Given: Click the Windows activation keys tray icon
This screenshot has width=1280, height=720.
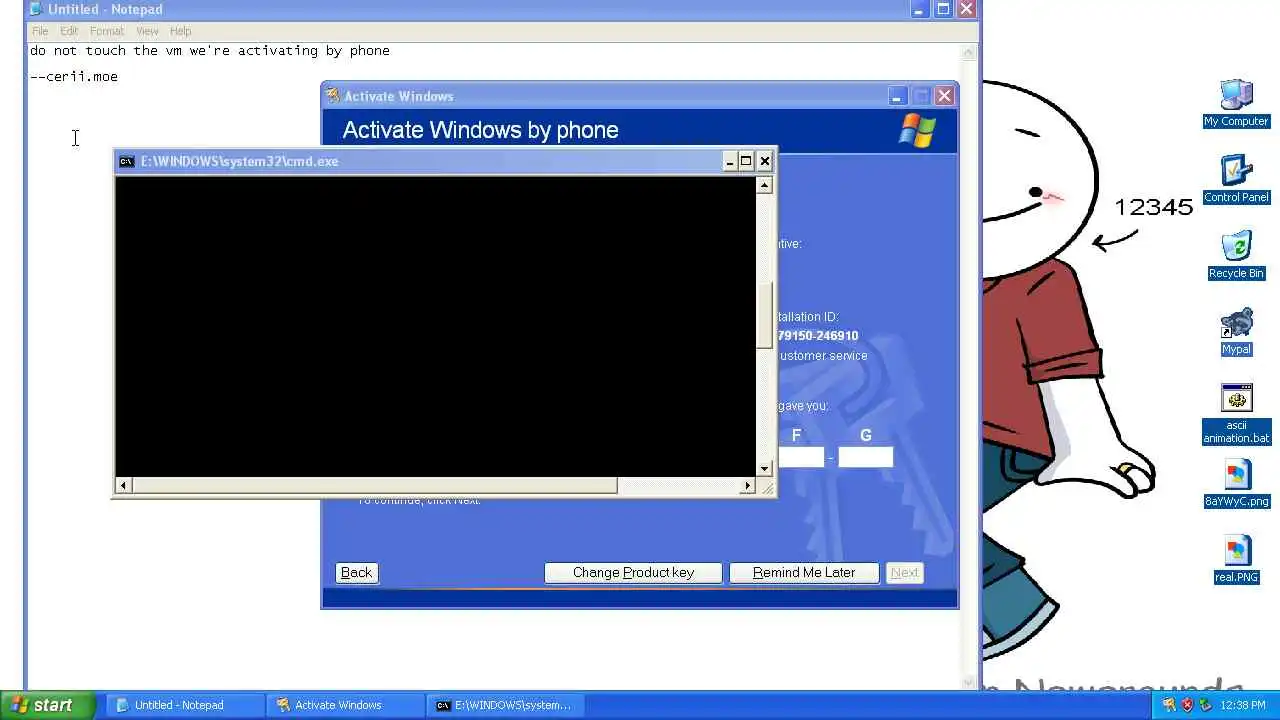Looking at the screenshot, I should click(1169, 705).
